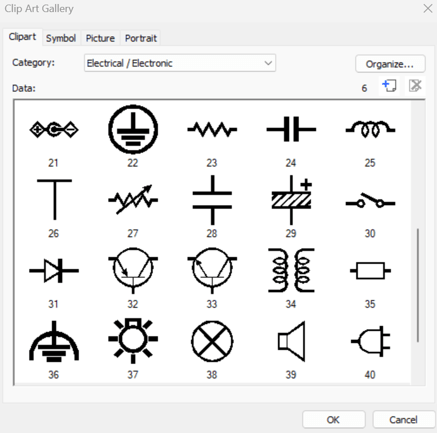Viewport: 437px width, 433px height.
Task: Select the earth ground symbol 22
Action: tap(133, 129)
